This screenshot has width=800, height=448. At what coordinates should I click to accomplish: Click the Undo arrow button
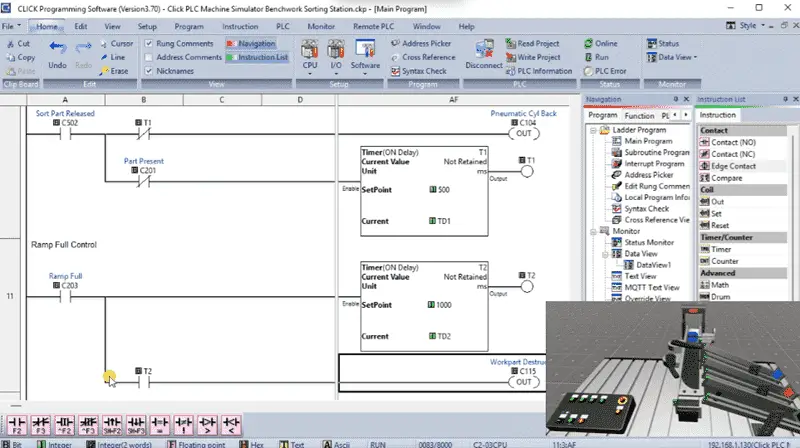[58, 55]
